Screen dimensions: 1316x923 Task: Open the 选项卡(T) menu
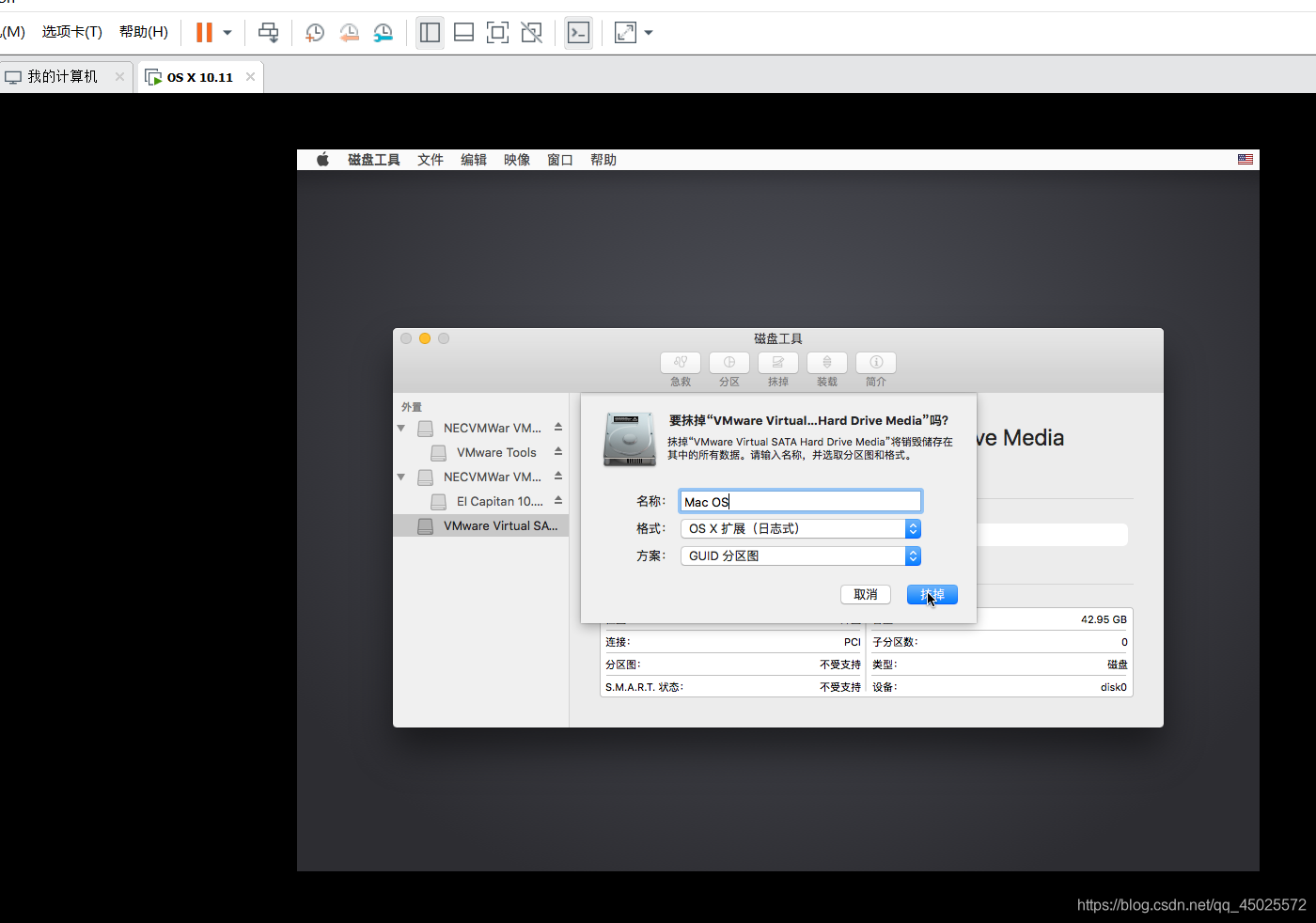point(72,32)
